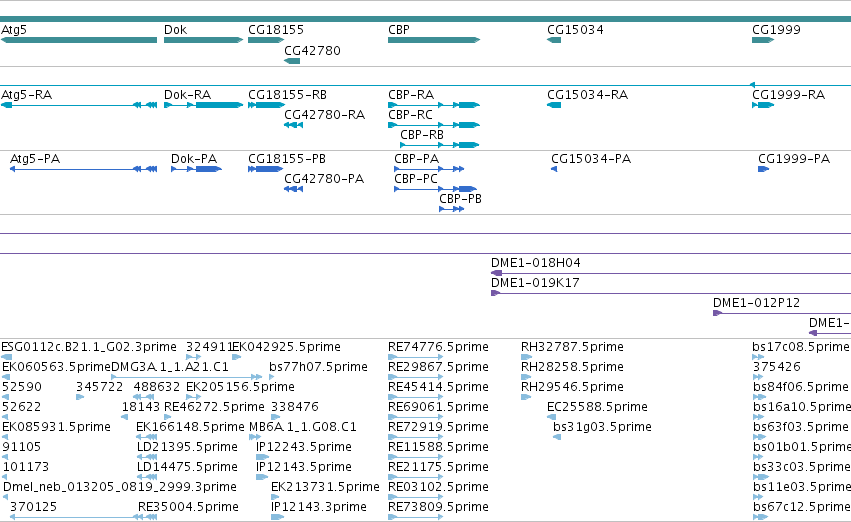Image resolution: width=851 pixels, height=522 pixels.
Task: Click the ESG0112c.B21.1_G02.3prime EST label
Action: coord(89,347)
